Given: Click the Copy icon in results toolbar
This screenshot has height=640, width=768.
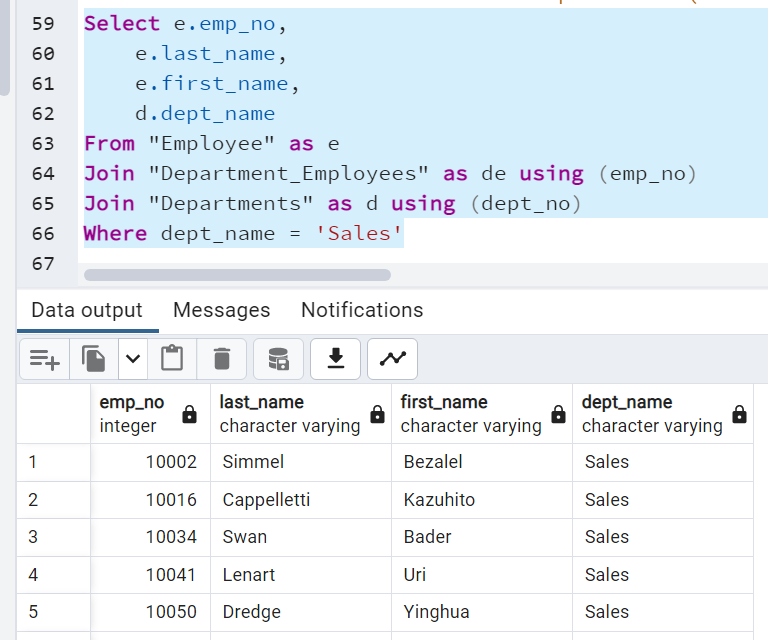Looking at the screenshot, I should coord(94,359).
